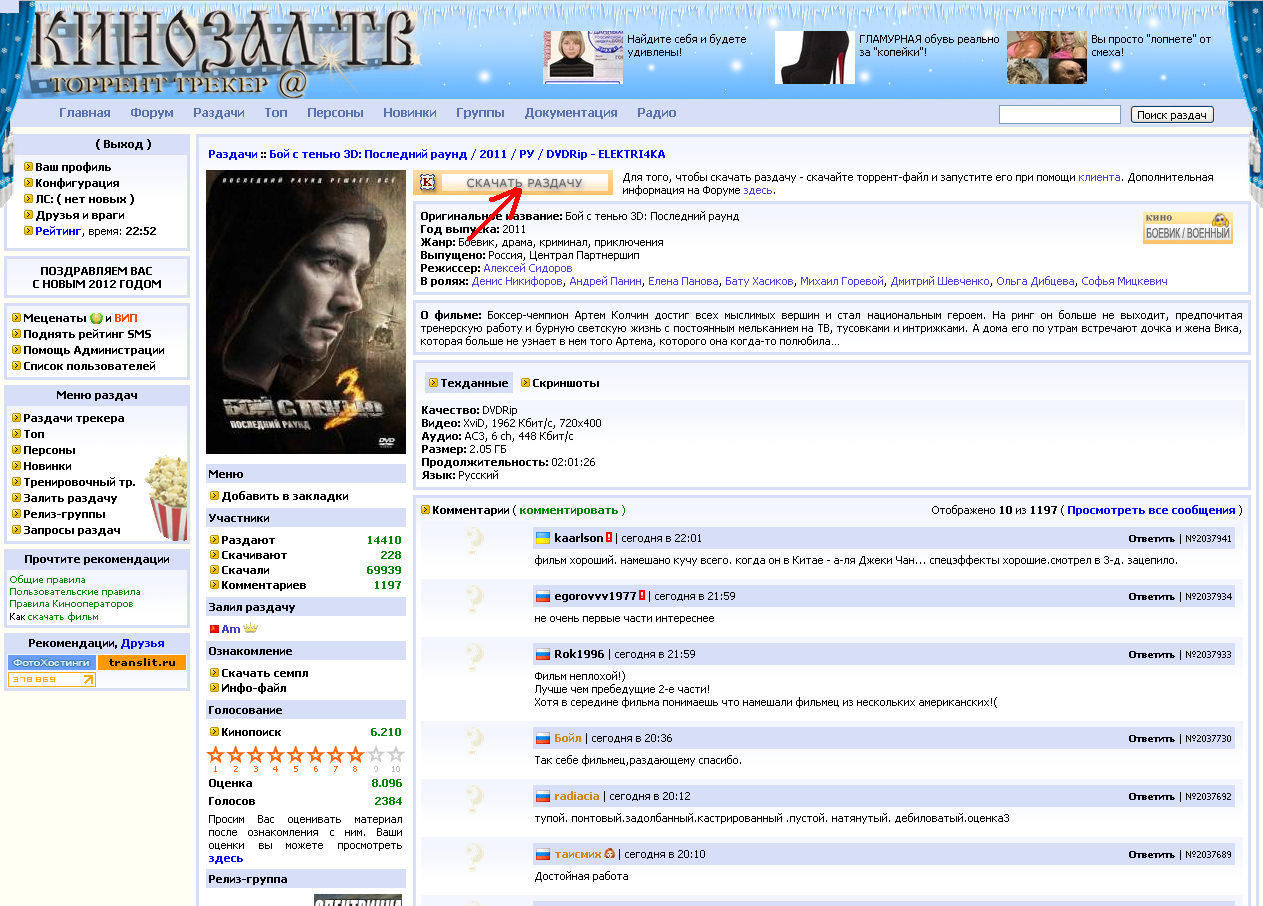The width and height of the screenshot is (1263, 906).
Task: Click the red exclamation mark beside egorovvv1977
Action: click(642, 596)
